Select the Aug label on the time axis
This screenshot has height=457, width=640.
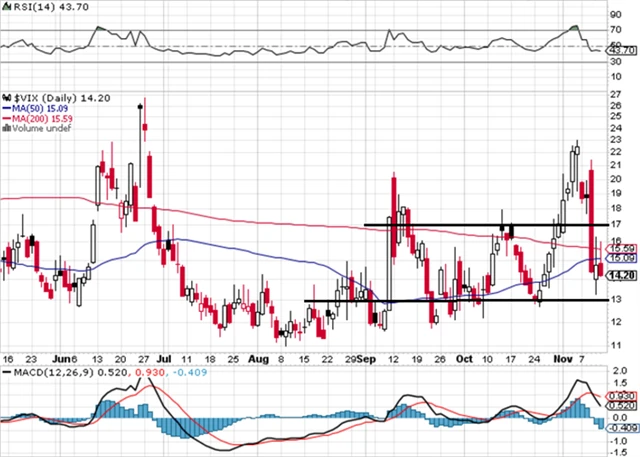(259, 357)
